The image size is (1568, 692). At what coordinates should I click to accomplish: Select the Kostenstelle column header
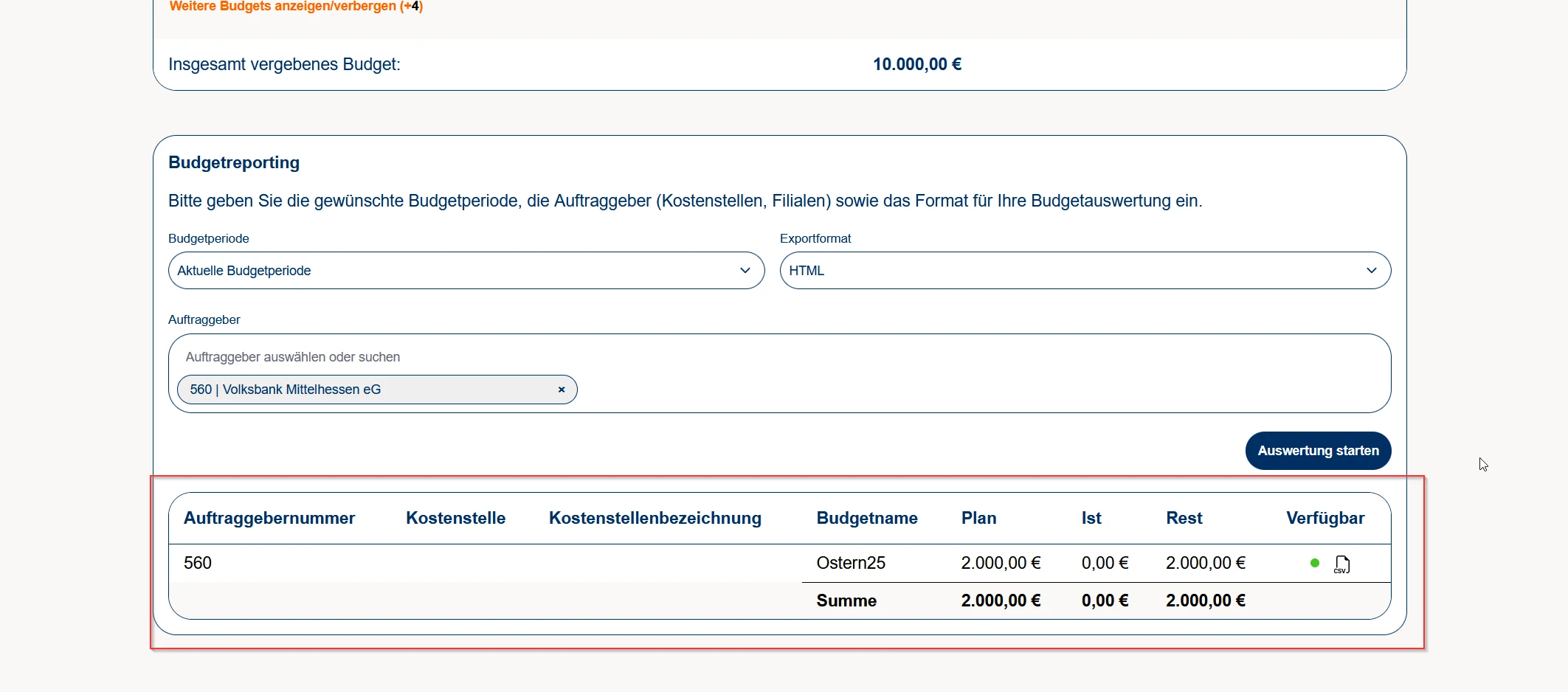click(455, 518)
